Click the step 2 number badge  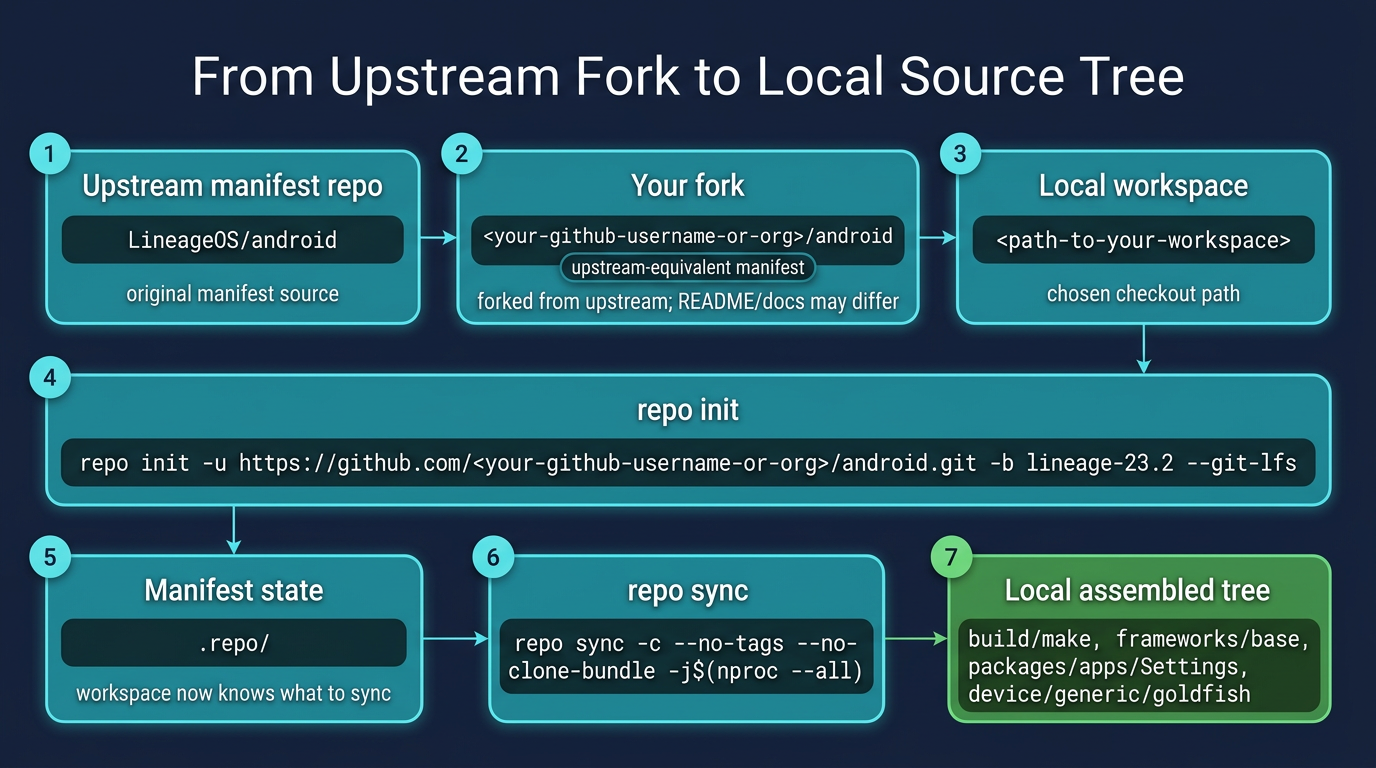pyautogui.click(x=461, y=154)
